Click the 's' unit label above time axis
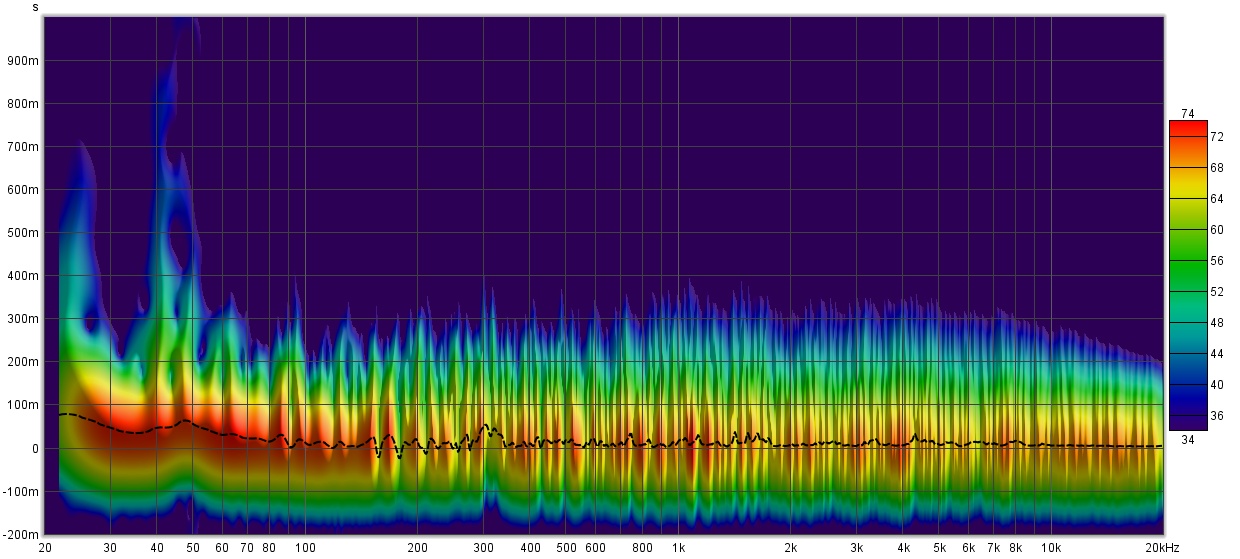 (x=36, y=7)
